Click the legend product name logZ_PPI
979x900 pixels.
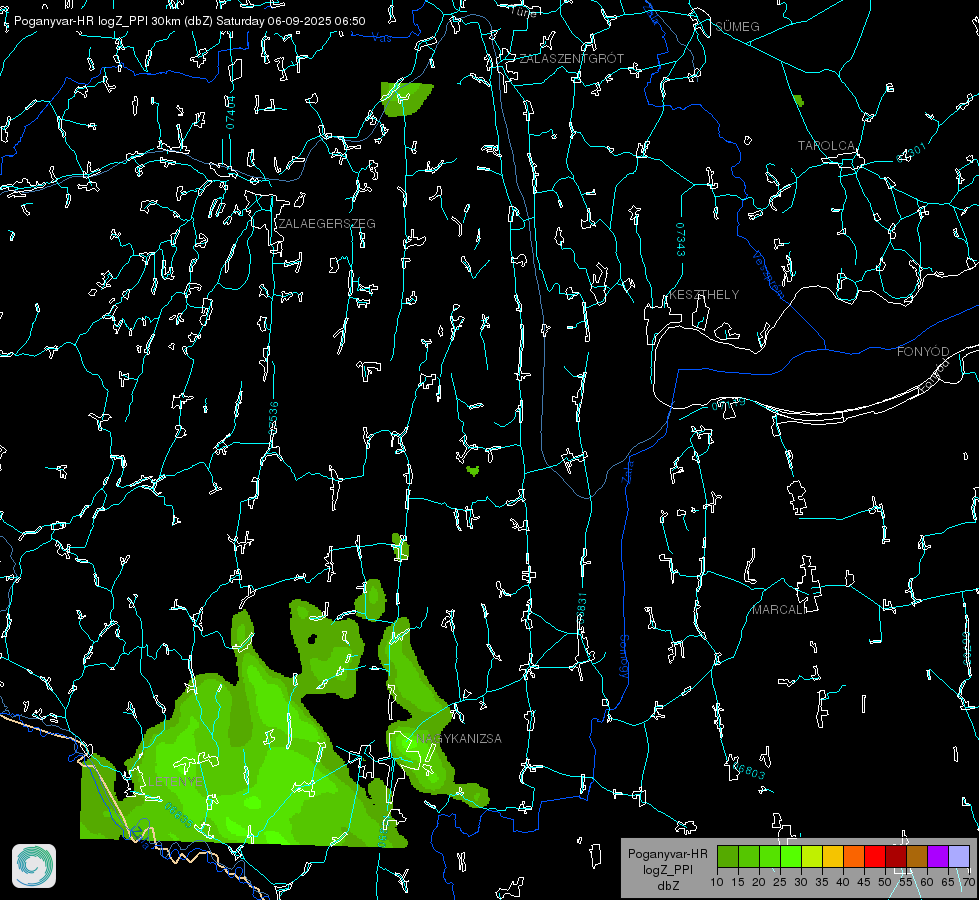(x=667, y=869)
